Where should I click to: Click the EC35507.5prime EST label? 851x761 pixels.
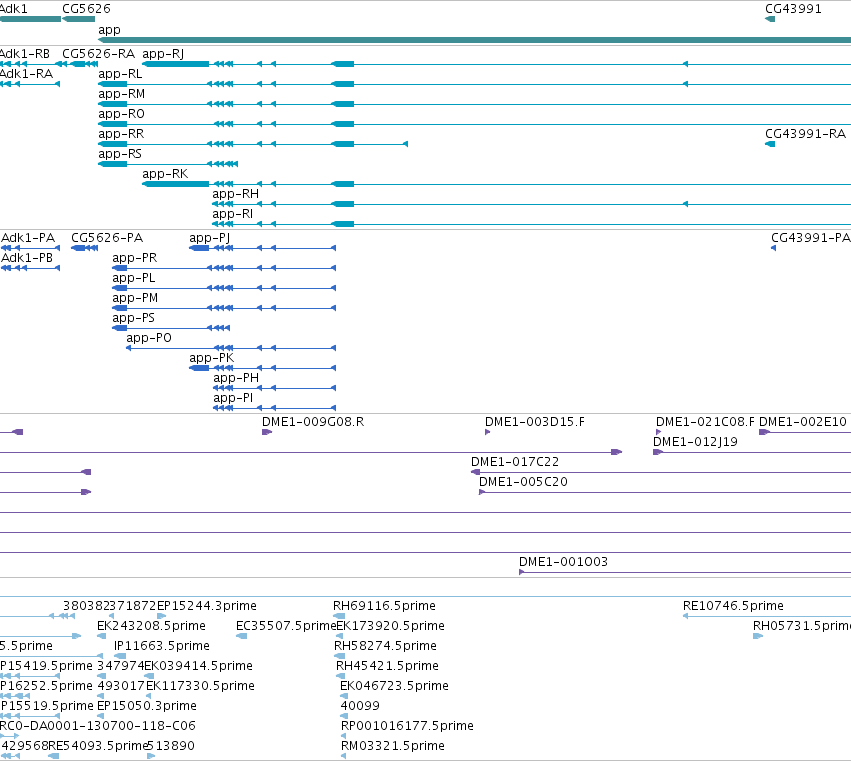[286, 626]
